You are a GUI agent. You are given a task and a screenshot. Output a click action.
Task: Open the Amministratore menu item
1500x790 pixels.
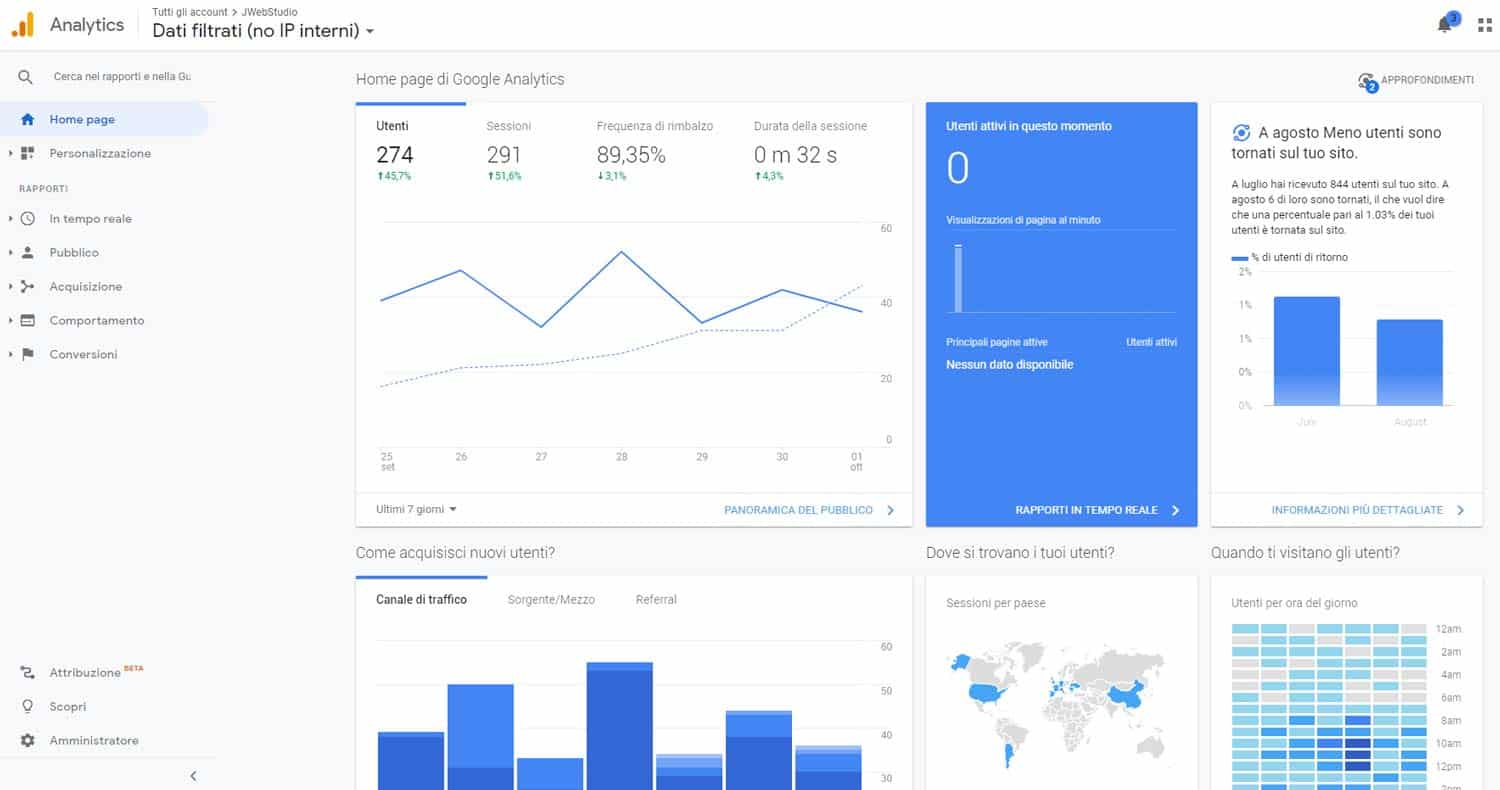tap(94, 740)
